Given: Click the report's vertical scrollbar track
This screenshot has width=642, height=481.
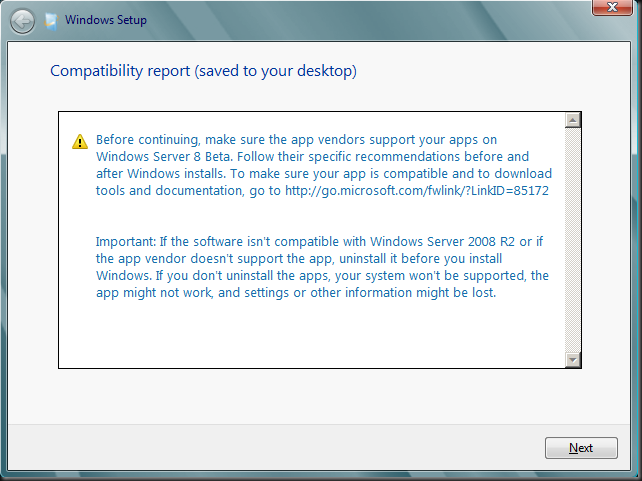Looking at the screenshot, I should pos(573,240).
